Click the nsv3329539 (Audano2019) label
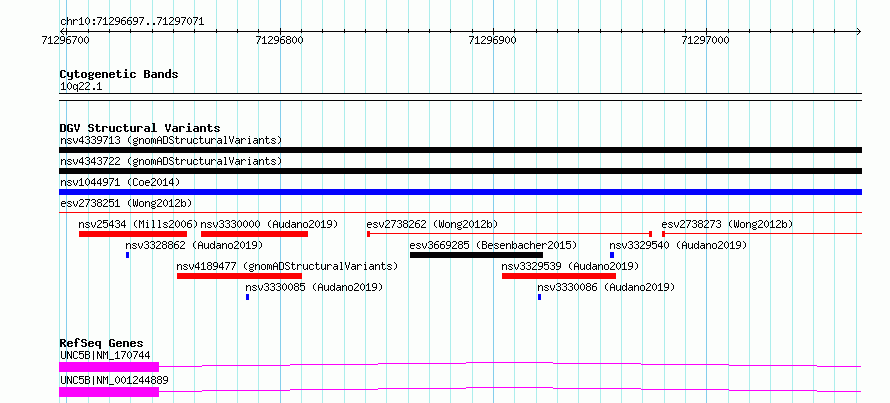Image resolution: width=890 pixels, height=403 pixels. pos(570,266)
